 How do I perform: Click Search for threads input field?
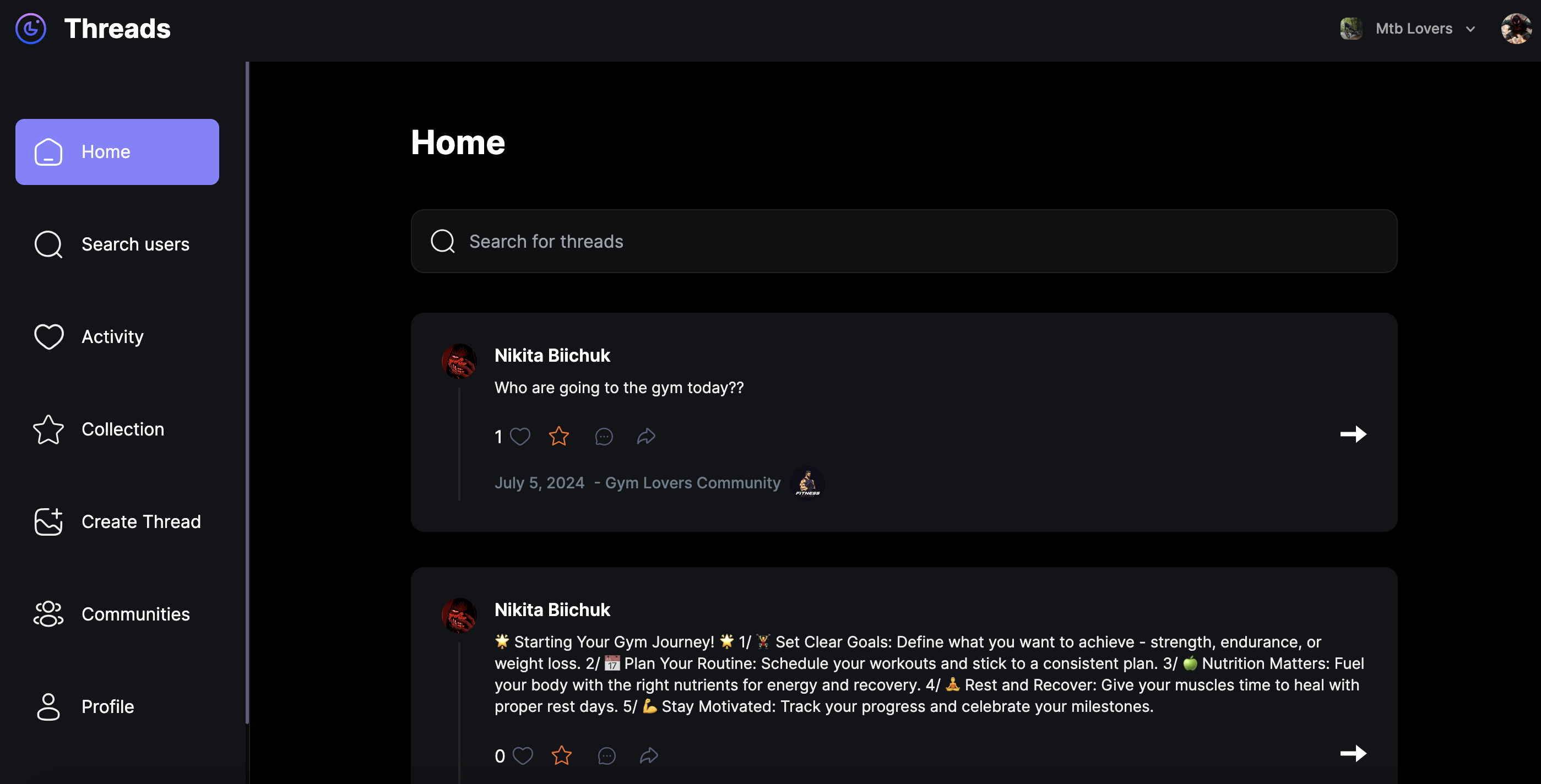[904, 240]
